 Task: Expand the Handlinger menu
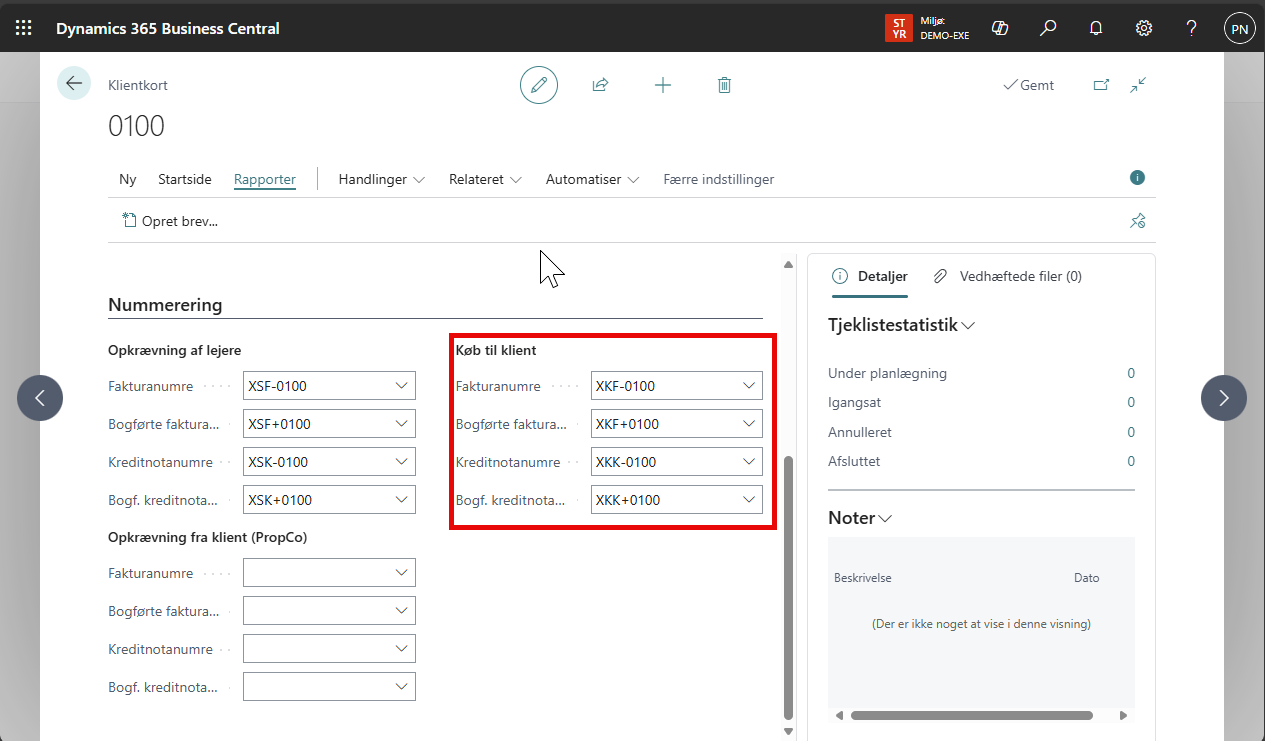(381, 179)
